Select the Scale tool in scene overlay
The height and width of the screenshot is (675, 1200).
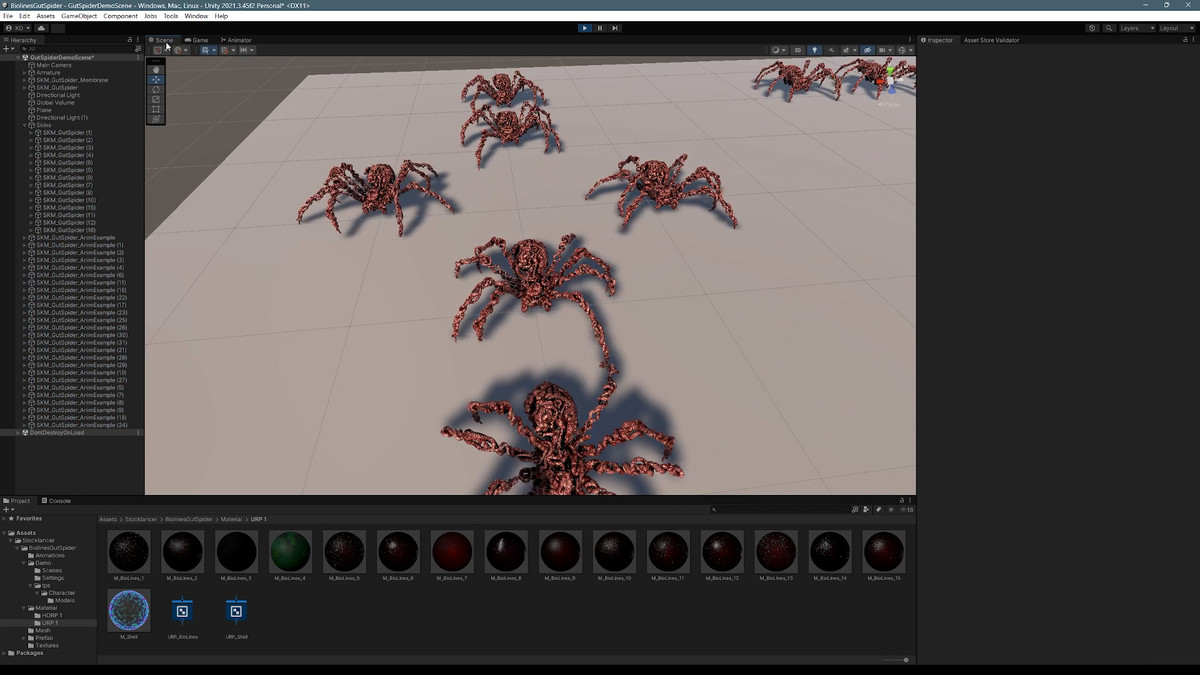tap(156, 100)
